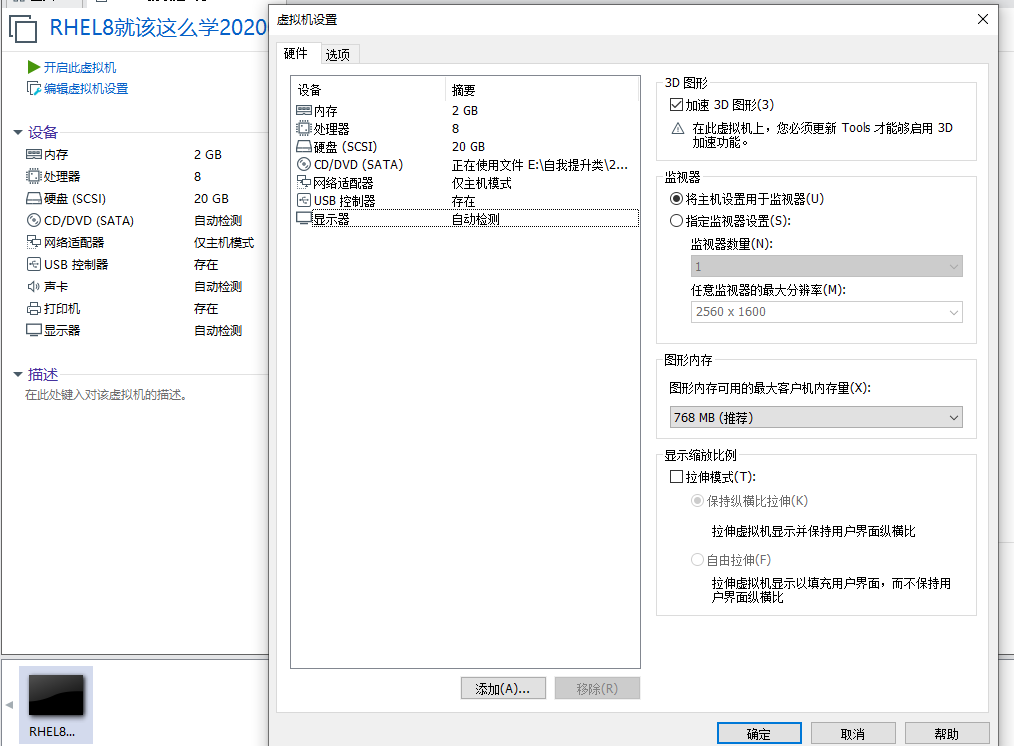Click RHEL8 VM thumbnail at bottom
Viewport: 1014px width, 746px height.
tap(56, 705)
